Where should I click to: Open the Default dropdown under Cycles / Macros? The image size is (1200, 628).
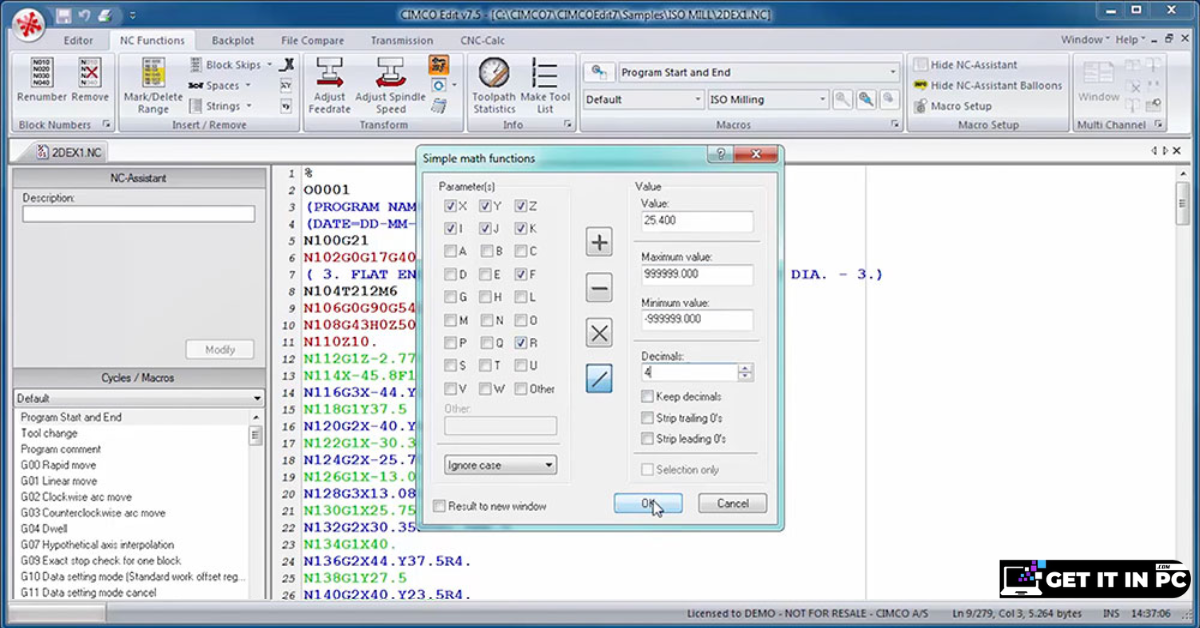[138, 398]
